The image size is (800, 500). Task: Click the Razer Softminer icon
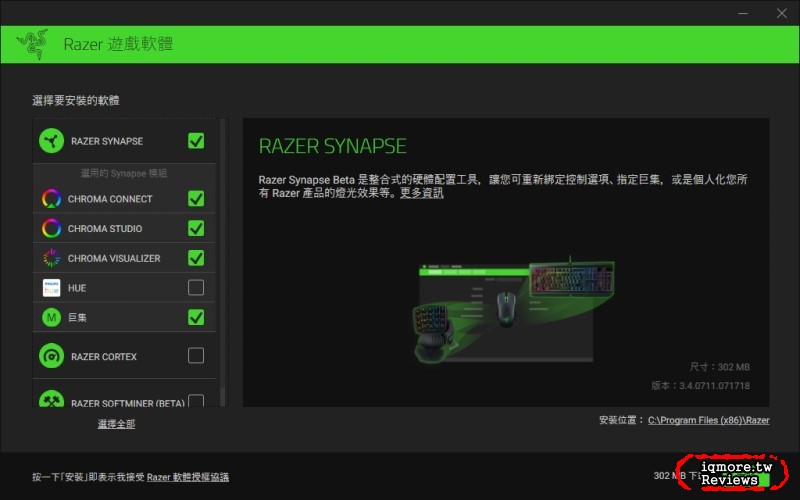click(51, 399)
